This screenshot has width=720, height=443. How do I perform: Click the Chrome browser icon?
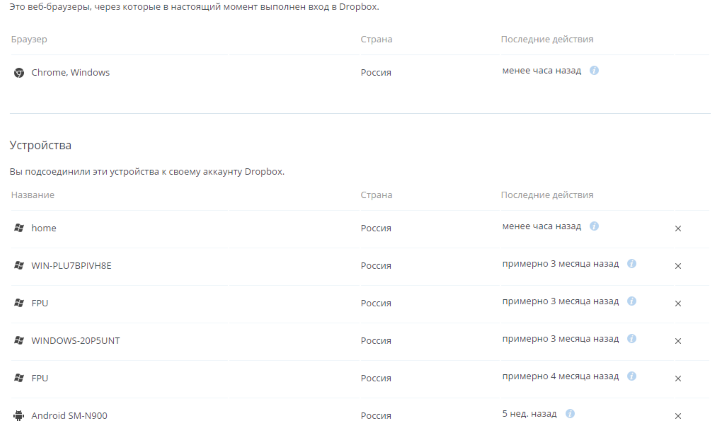coord(19,72)
